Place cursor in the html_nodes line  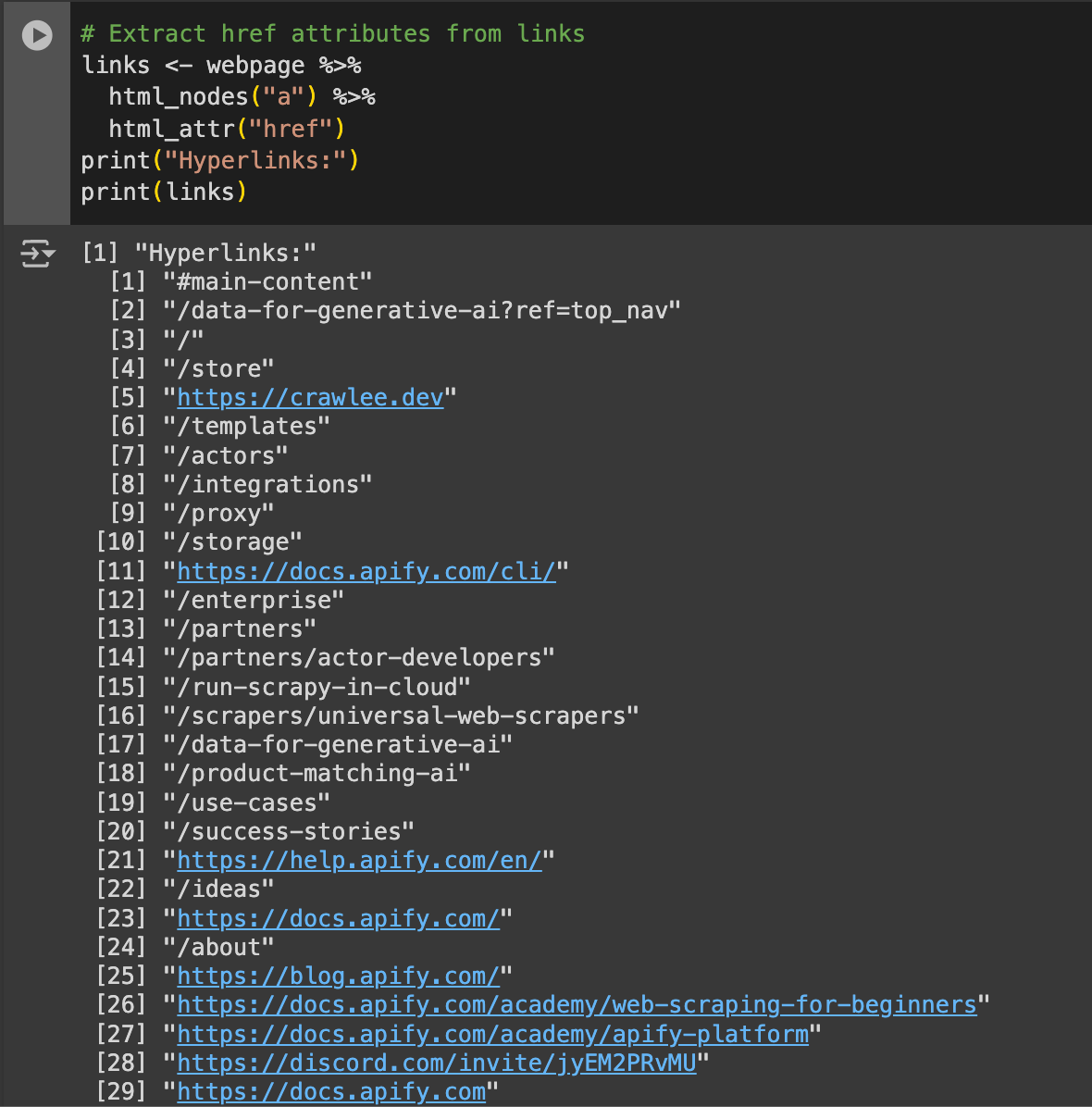tap(241, 95)
